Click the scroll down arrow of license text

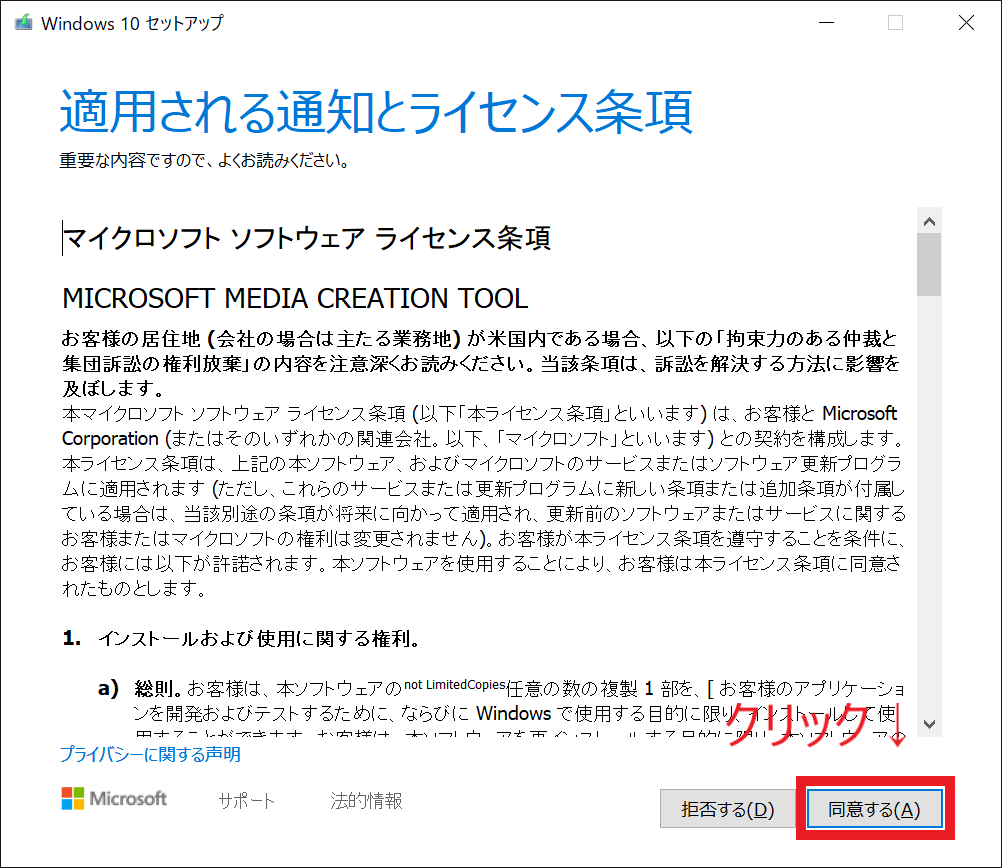[x=929, y=724]
